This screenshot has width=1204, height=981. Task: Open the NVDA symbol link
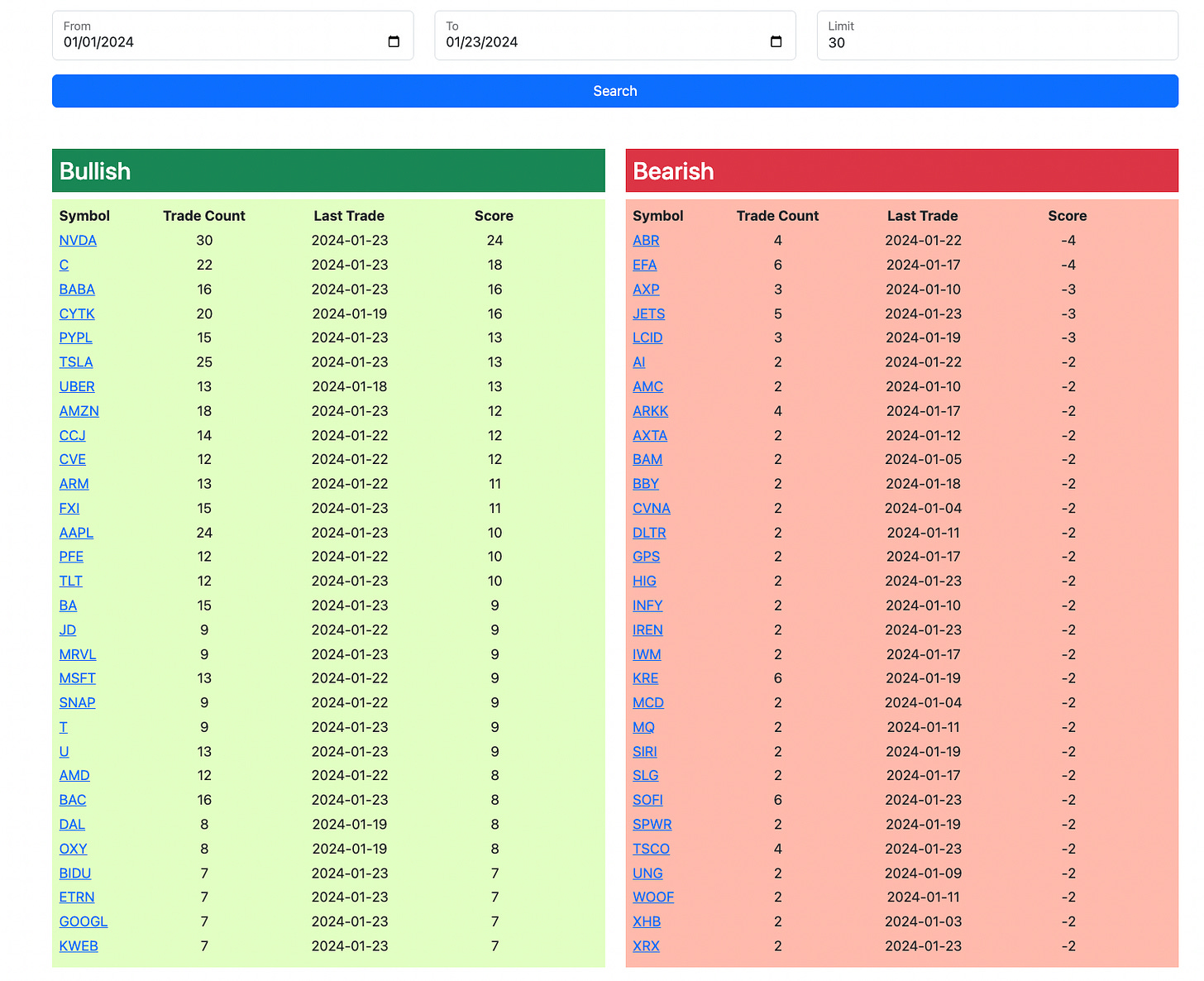78,241
